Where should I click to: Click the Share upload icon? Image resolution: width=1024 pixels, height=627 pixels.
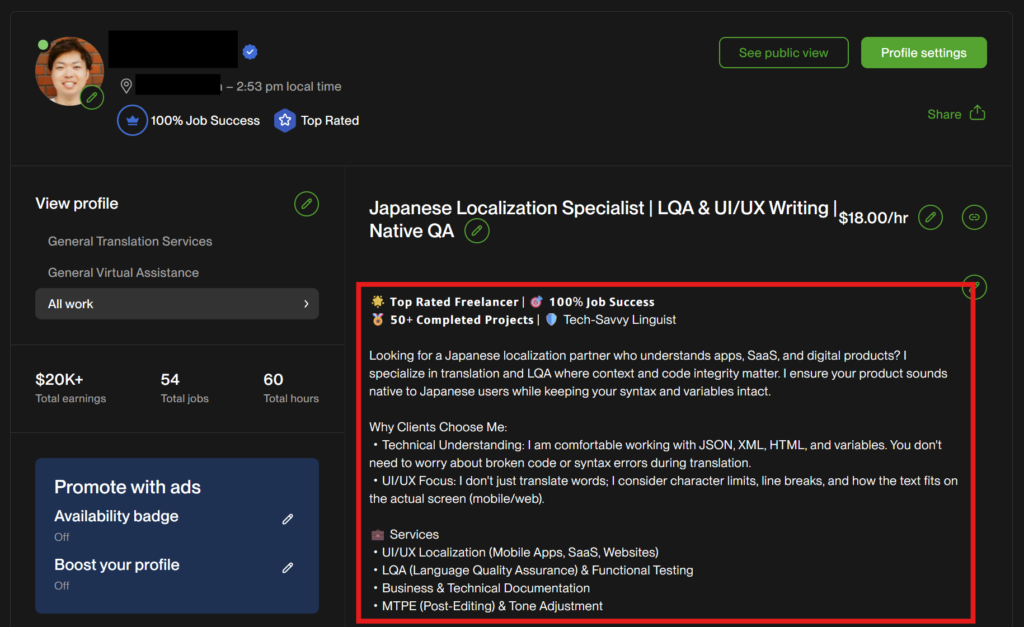[x=977, y=113]
